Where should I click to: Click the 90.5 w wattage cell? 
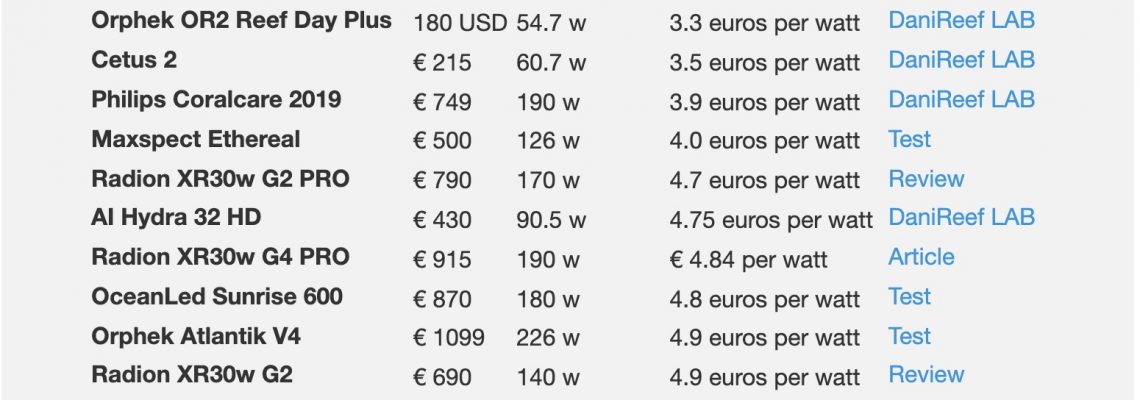551,220
